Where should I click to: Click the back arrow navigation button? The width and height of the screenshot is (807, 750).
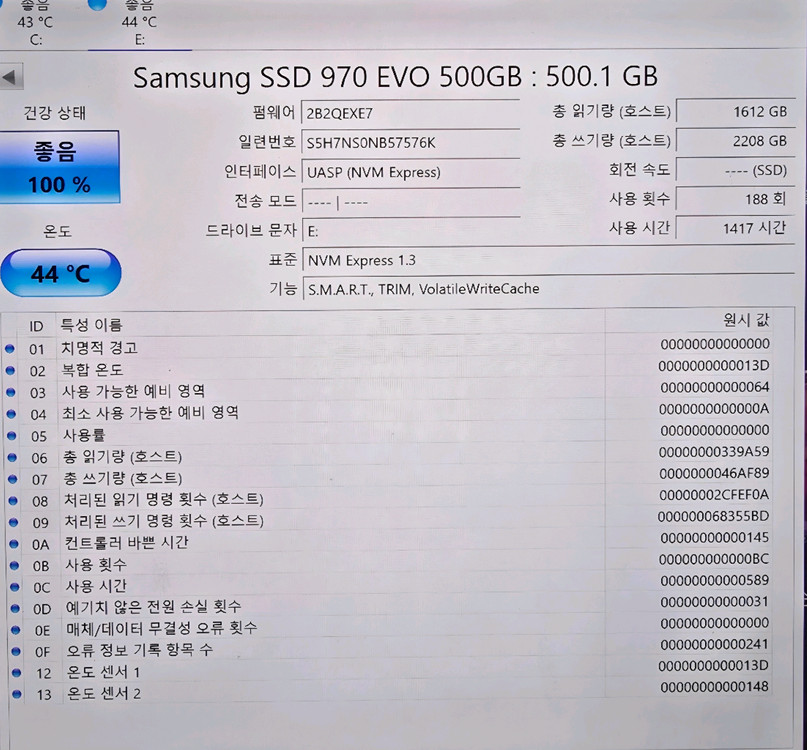pos(11,76)
